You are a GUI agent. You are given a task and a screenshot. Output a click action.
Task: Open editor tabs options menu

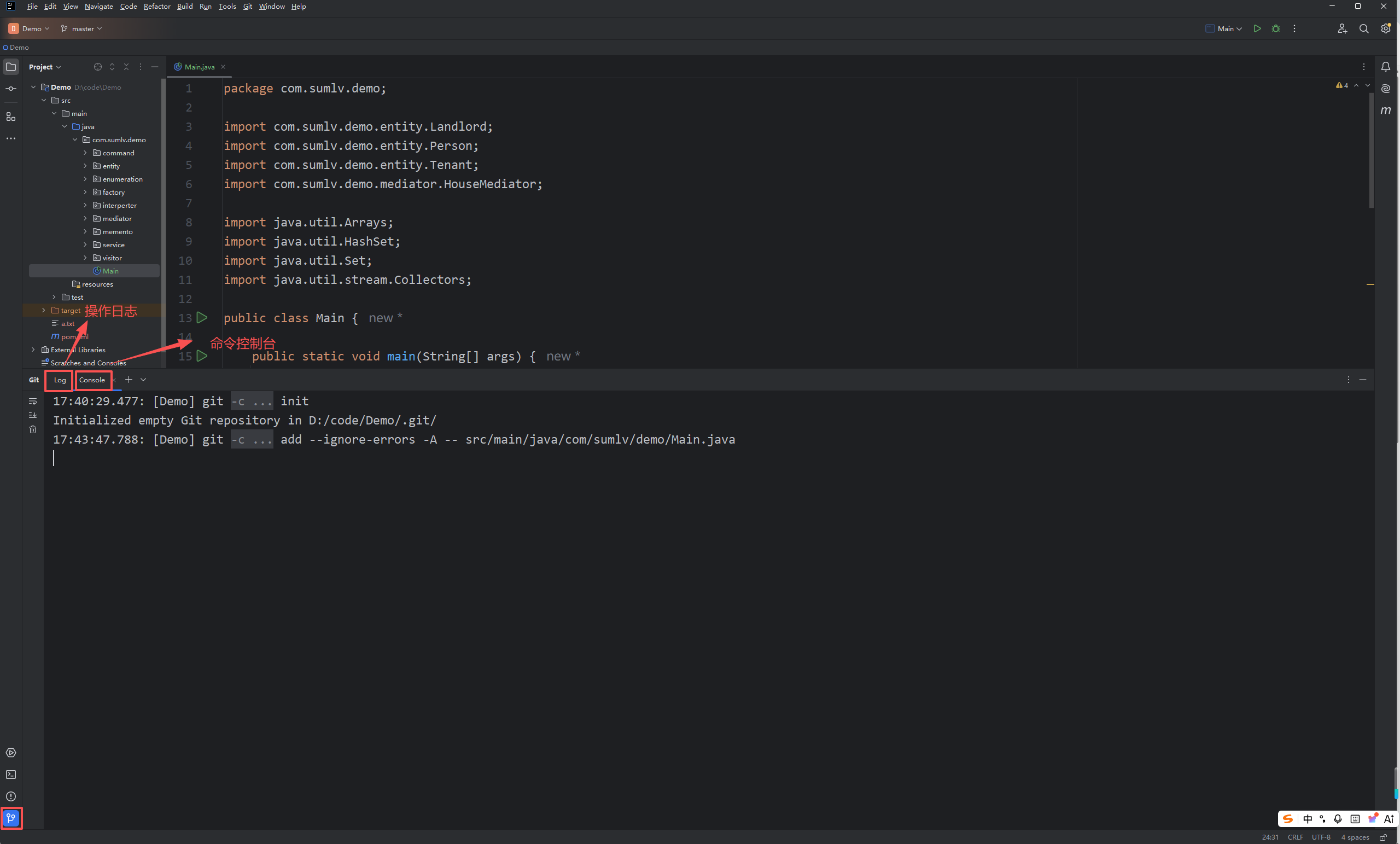pos(1364,67)
